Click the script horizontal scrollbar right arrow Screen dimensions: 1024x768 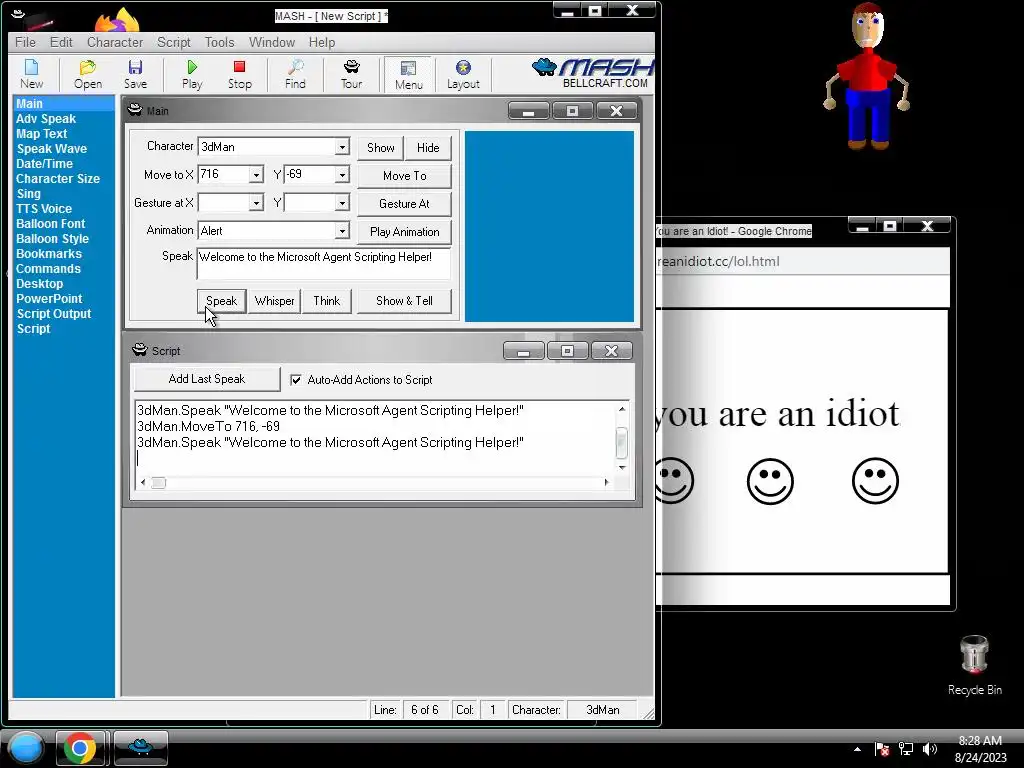pos(606,483)
